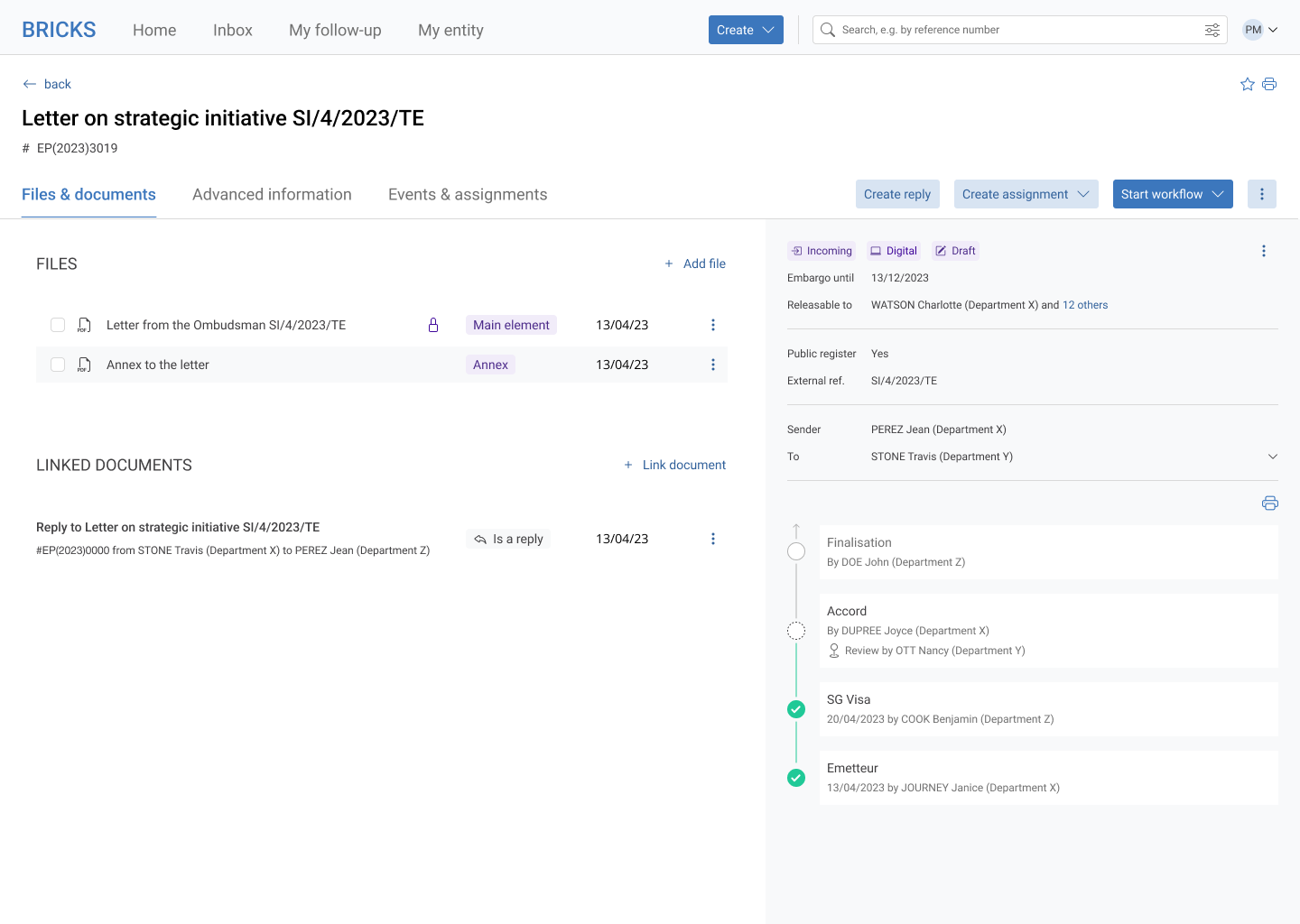Open more actions button beside Start workflow

[x=1262, y=194]
